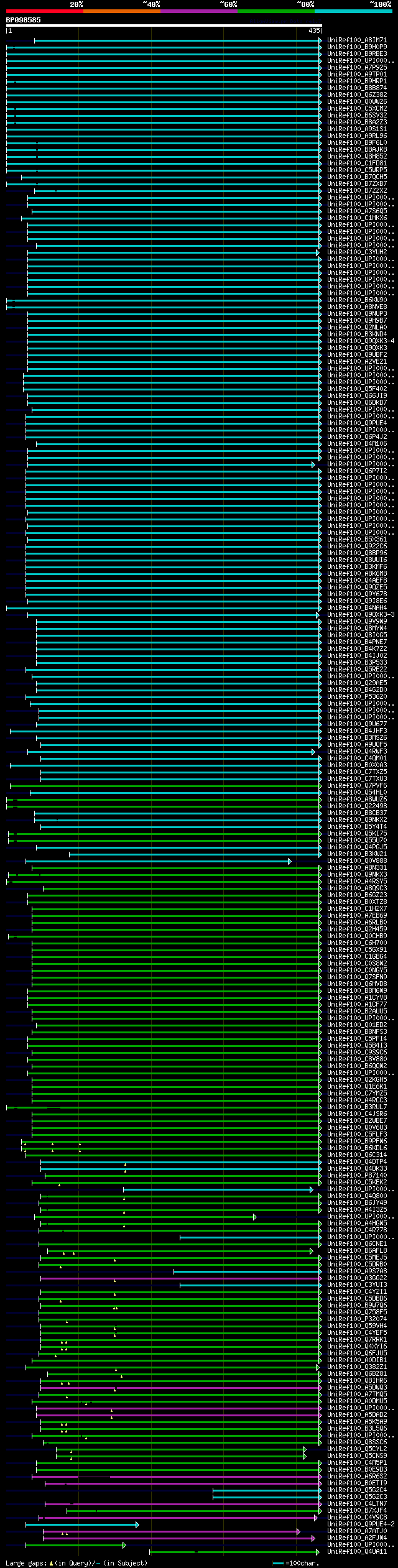Click the UniRef100_C3YUI3 label

357,1284
